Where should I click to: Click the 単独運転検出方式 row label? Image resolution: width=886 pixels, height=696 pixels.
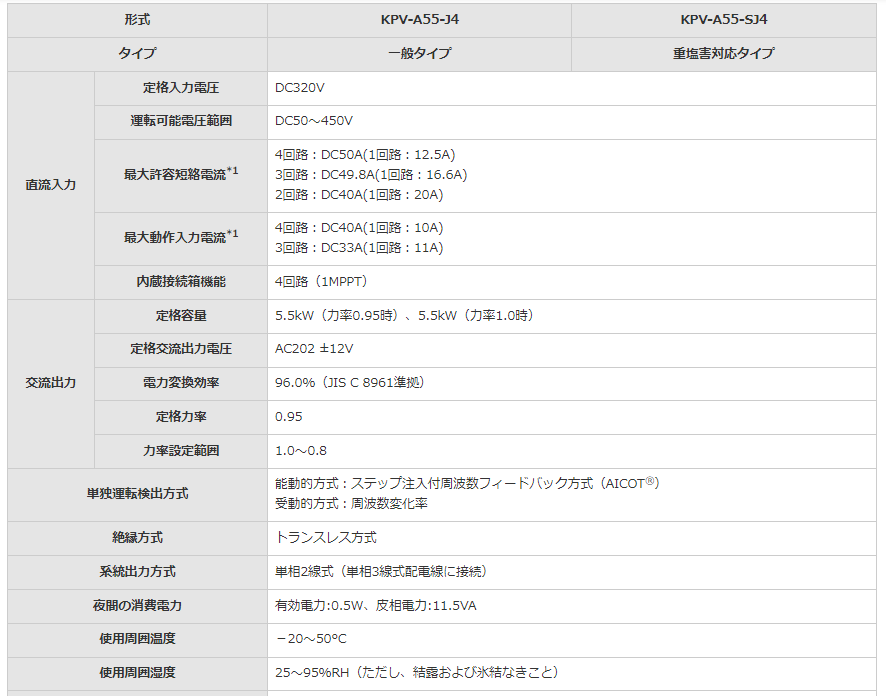[137, 494]
